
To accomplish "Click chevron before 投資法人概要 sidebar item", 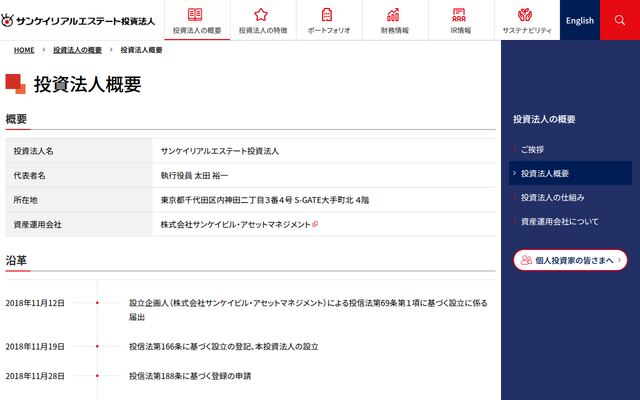I will (x=514, y=173).
